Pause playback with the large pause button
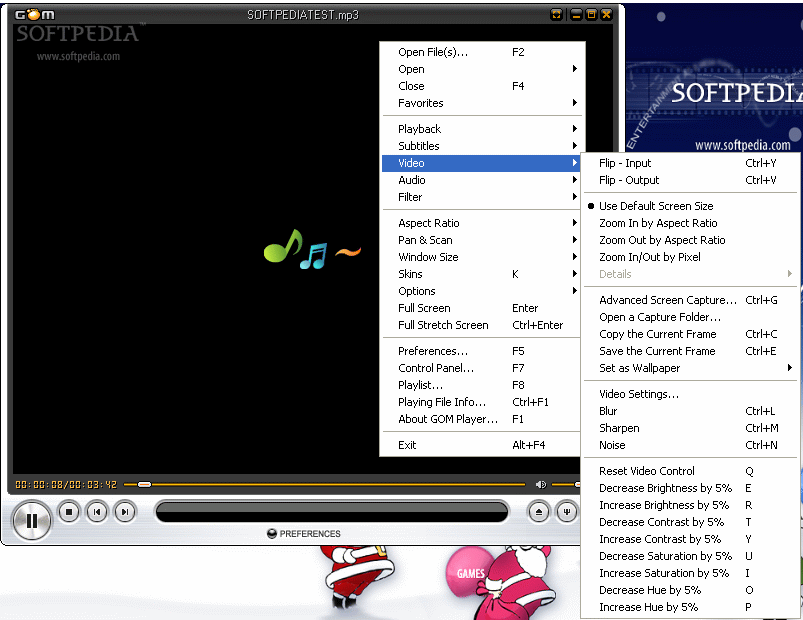This screenshot has width=803, height=620. pos(32,521)
